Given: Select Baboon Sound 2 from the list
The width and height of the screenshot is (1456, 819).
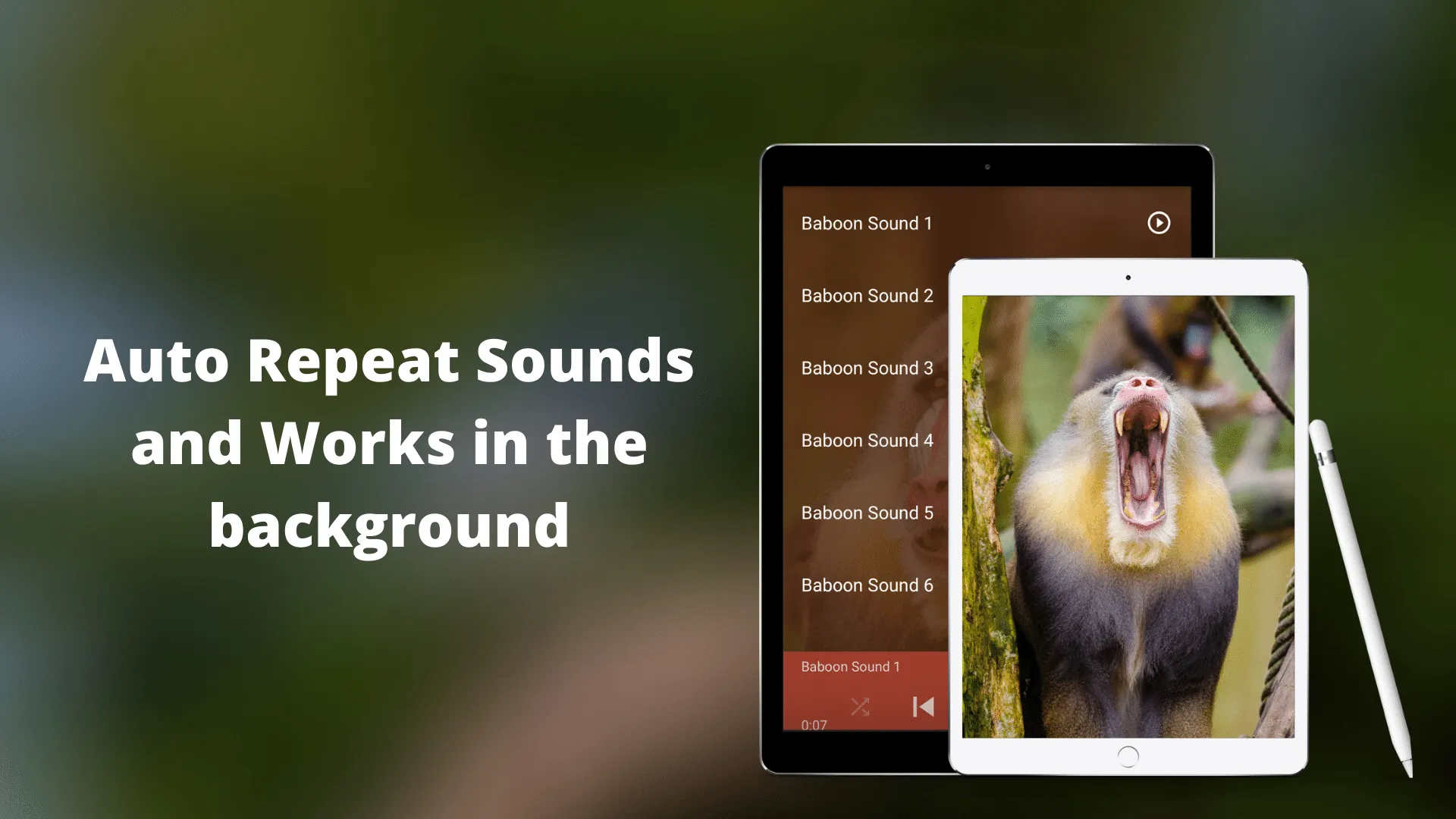Looking at the screenshot, I should click(x=866, y=295).
